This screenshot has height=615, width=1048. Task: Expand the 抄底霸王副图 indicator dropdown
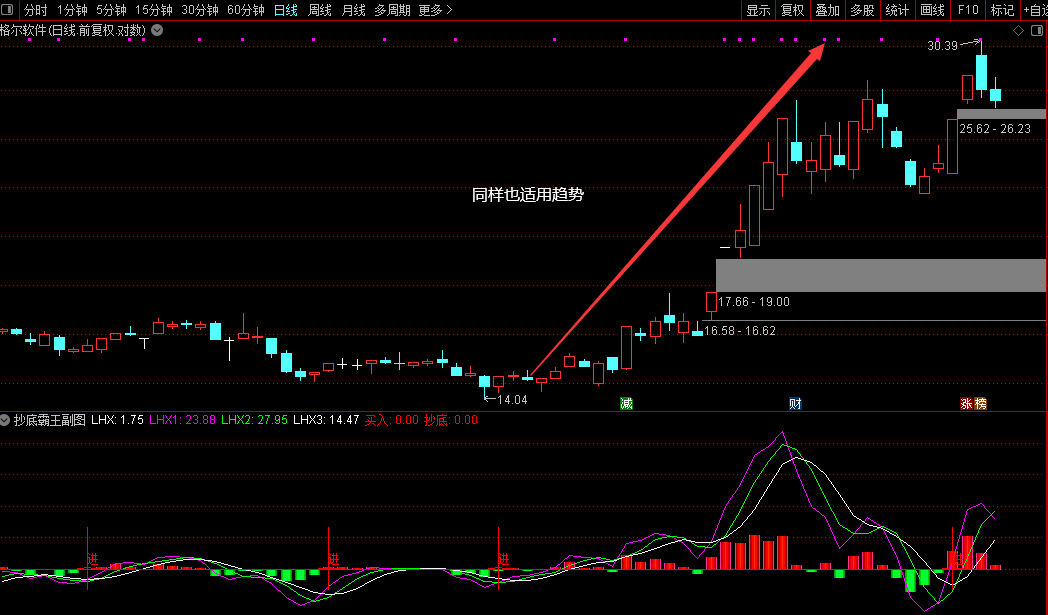click(5, 420)
